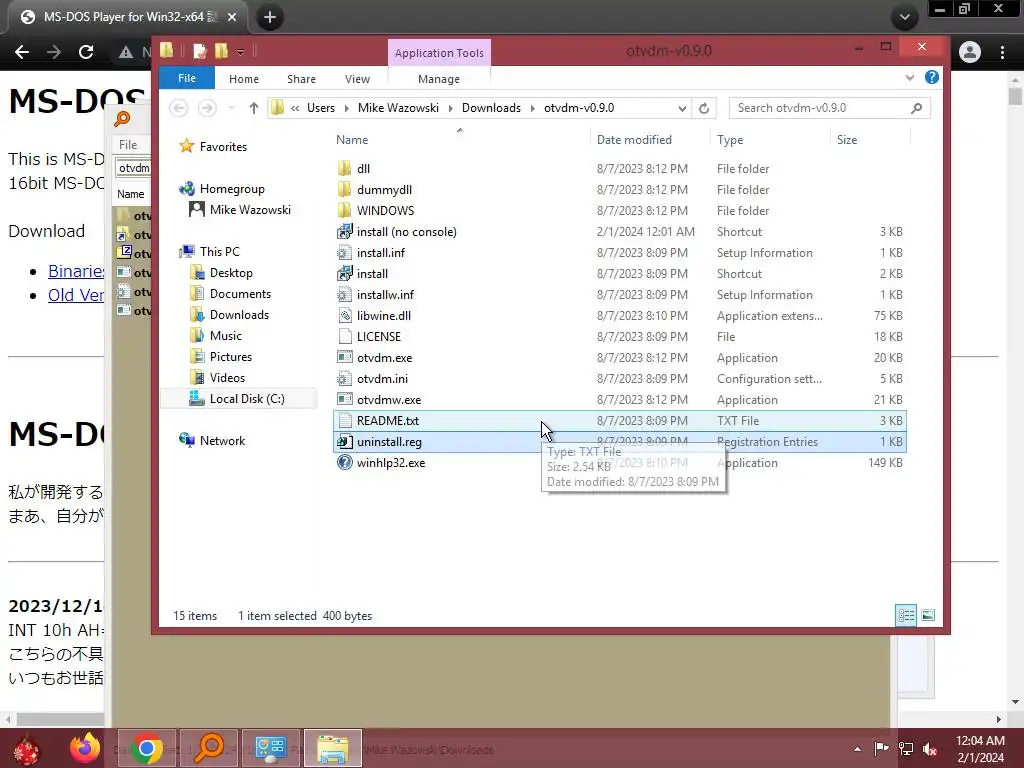Click the Explorer forward navigation arrow
This screenshot has height=768, width=1024.
pyautogui.click(x=207, y=108)
